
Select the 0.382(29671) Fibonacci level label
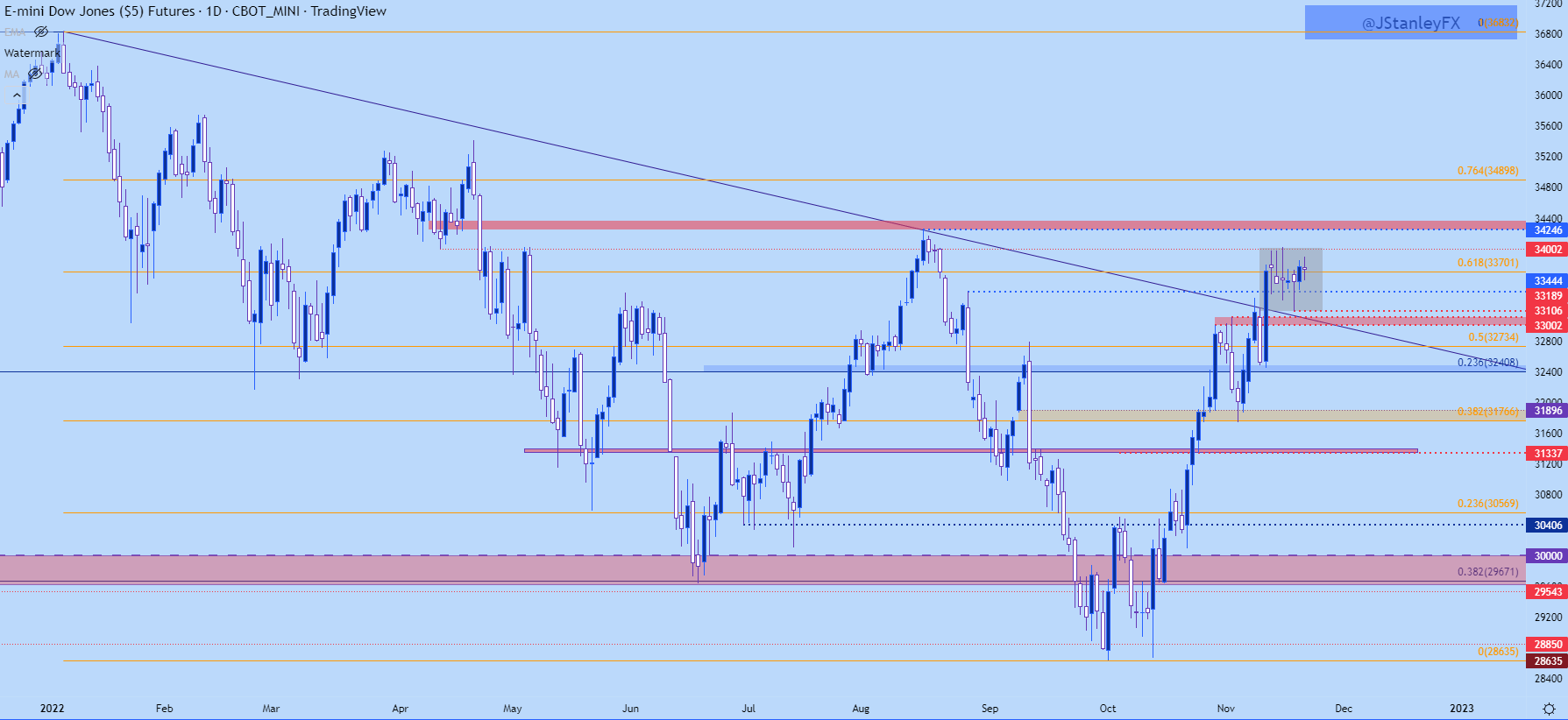click(1487, 572)
